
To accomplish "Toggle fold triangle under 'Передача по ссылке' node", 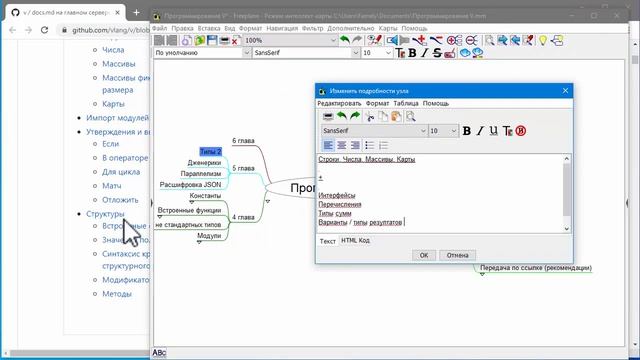I will click(x=482, y=274).
